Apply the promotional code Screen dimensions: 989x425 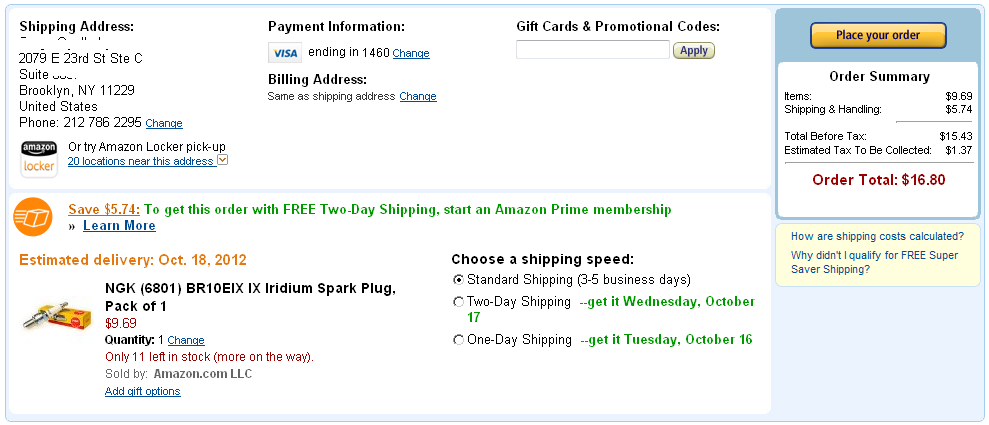[x=693, y=50]
